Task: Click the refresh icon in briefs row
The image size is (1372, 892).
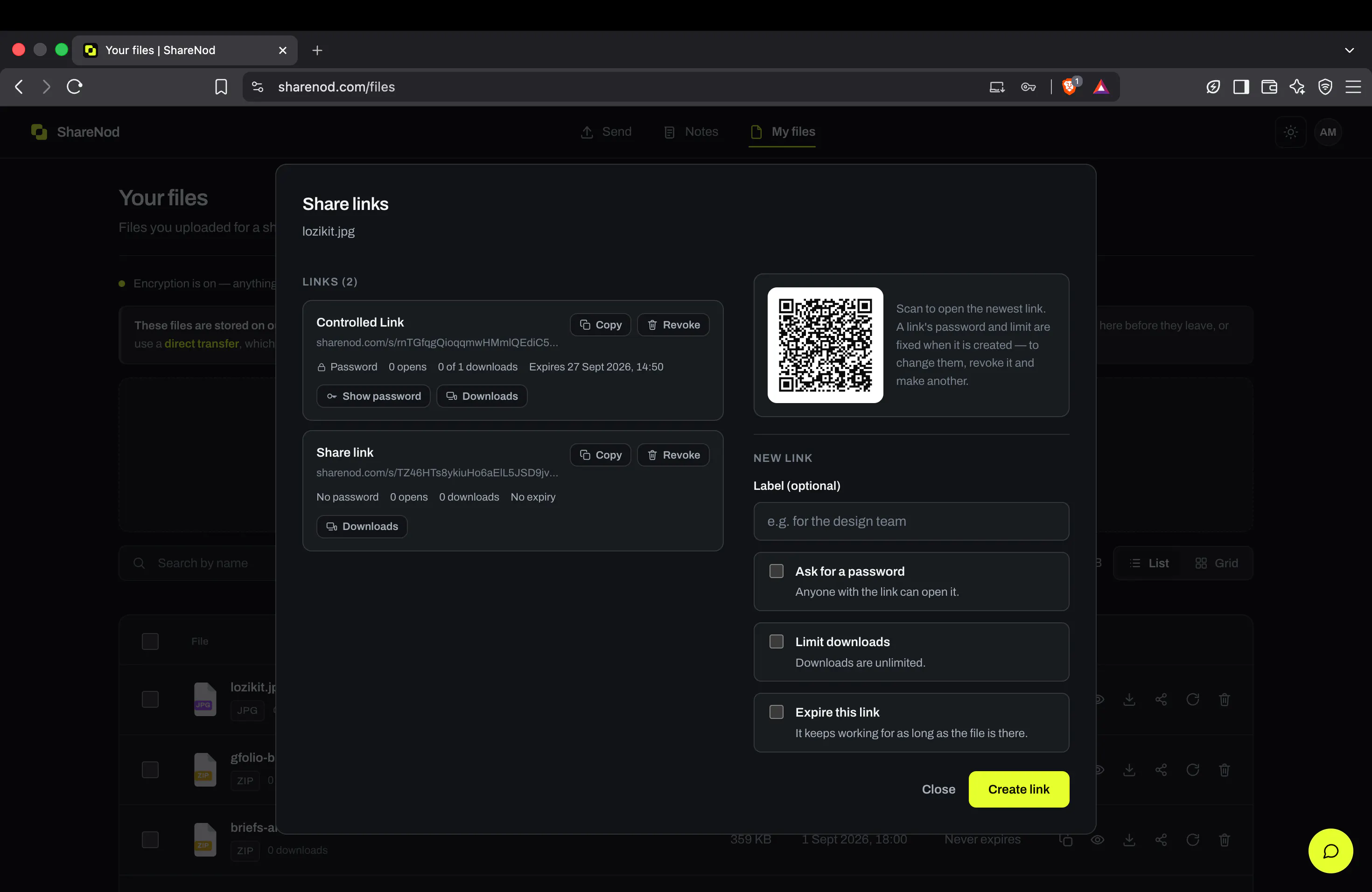Action: click(x=1192, y=840)
